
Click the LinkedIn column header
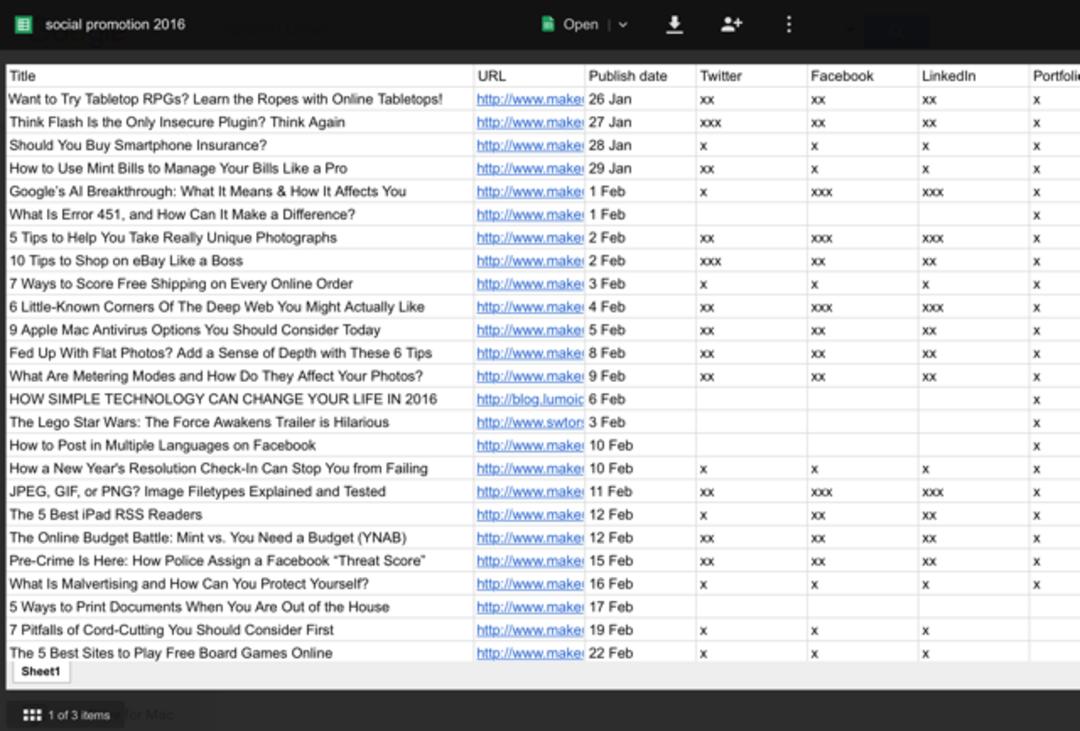tap(973, 76)
